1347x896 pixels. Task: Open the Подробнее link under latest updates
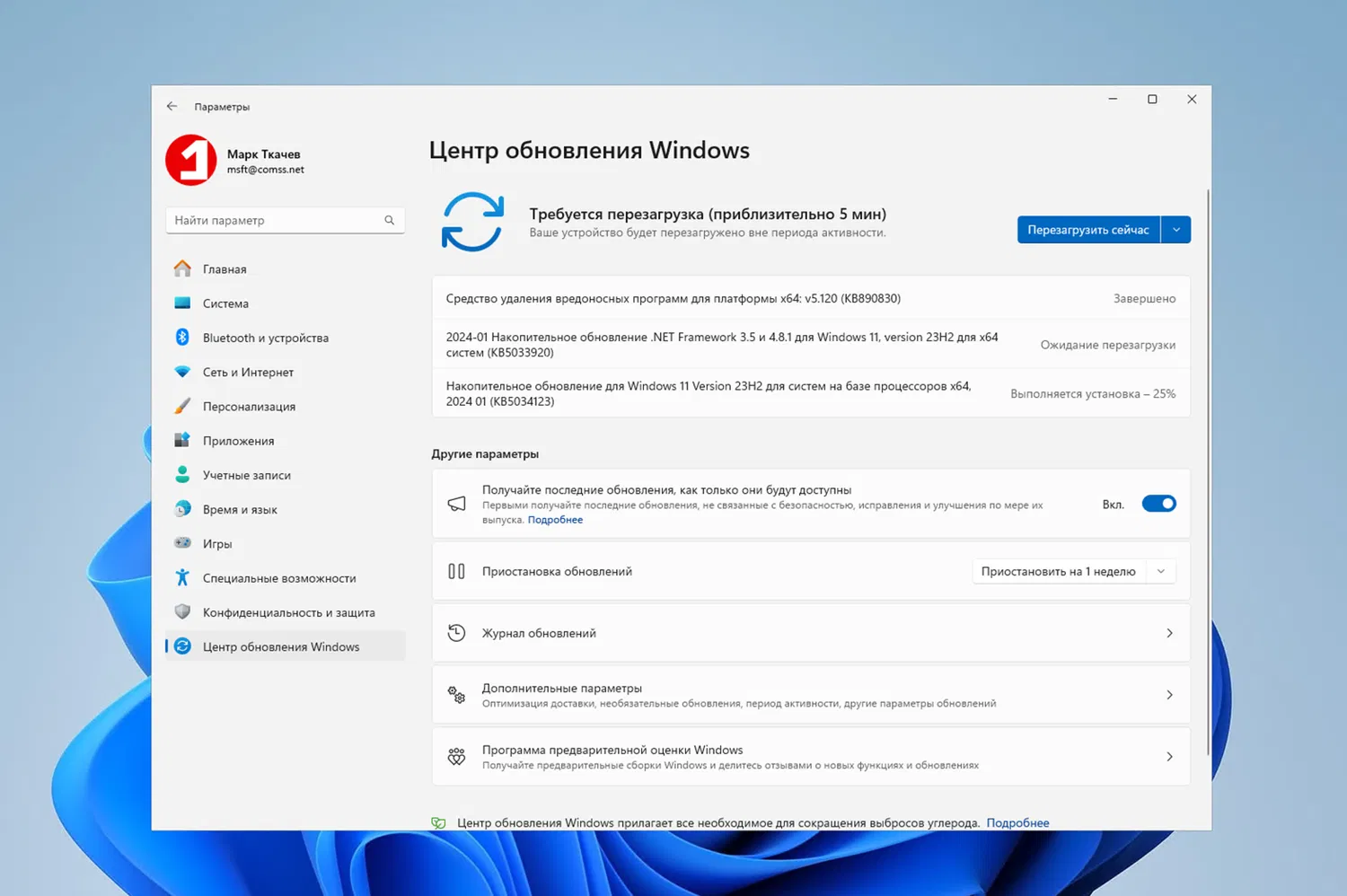(555, 520)
